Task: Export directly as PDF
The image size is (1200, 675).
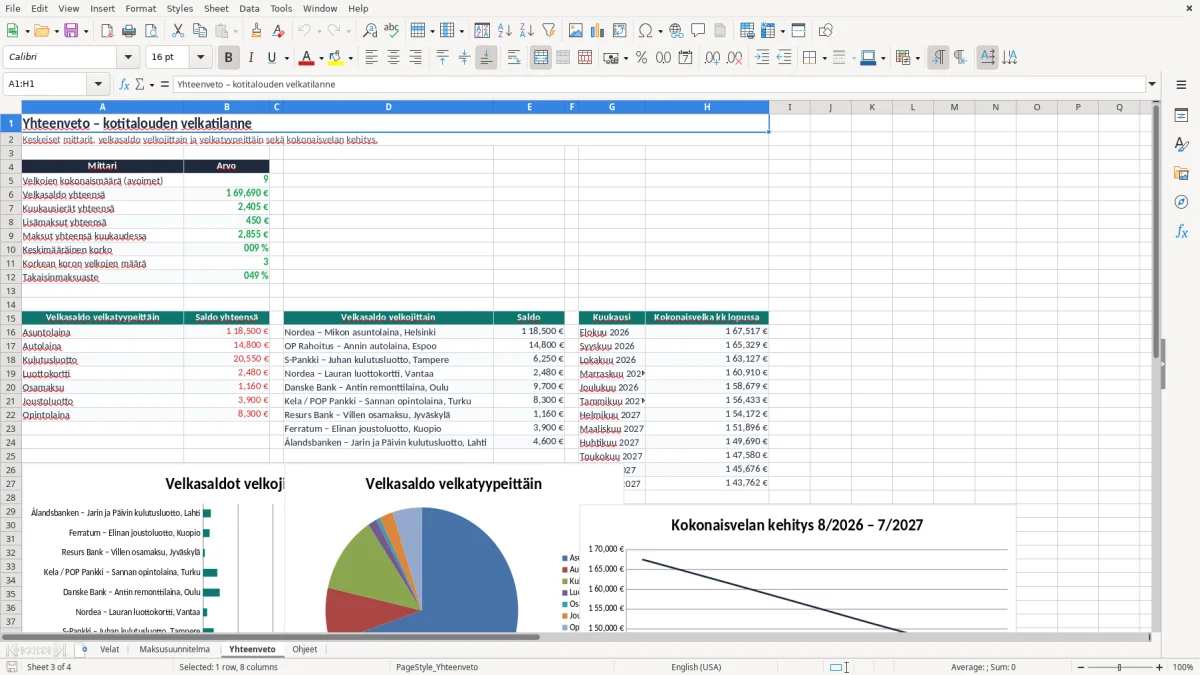Action: (107, 31)
